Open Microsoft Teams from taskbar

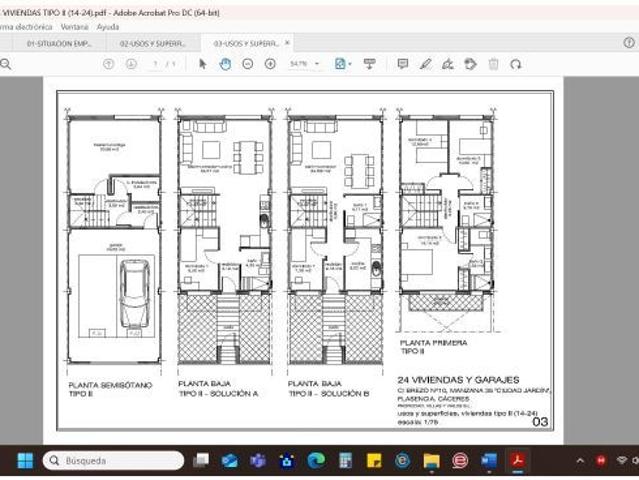click(x=258, y=461)
